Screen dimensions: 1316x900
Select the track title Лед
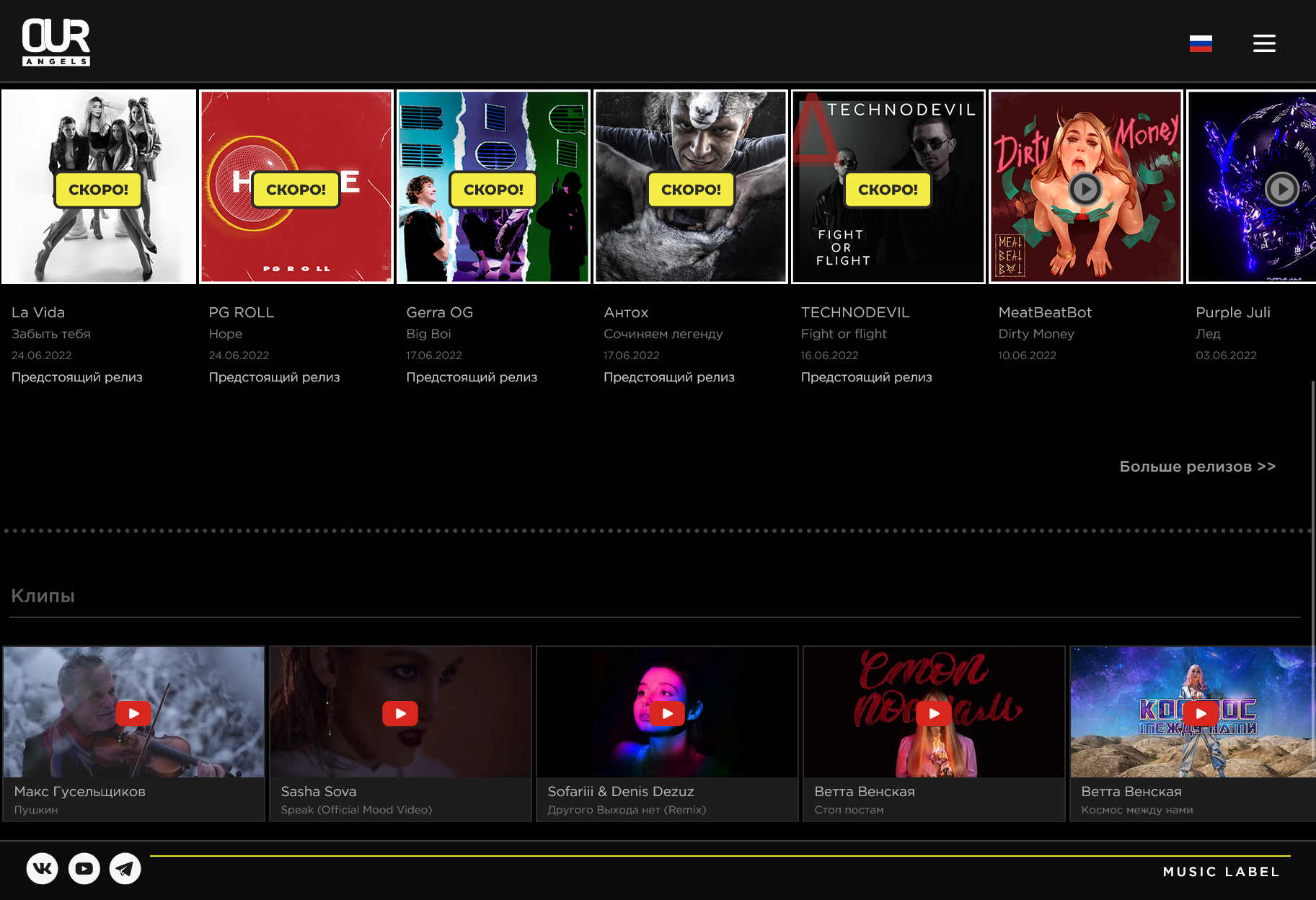[x=1208, y=334]
